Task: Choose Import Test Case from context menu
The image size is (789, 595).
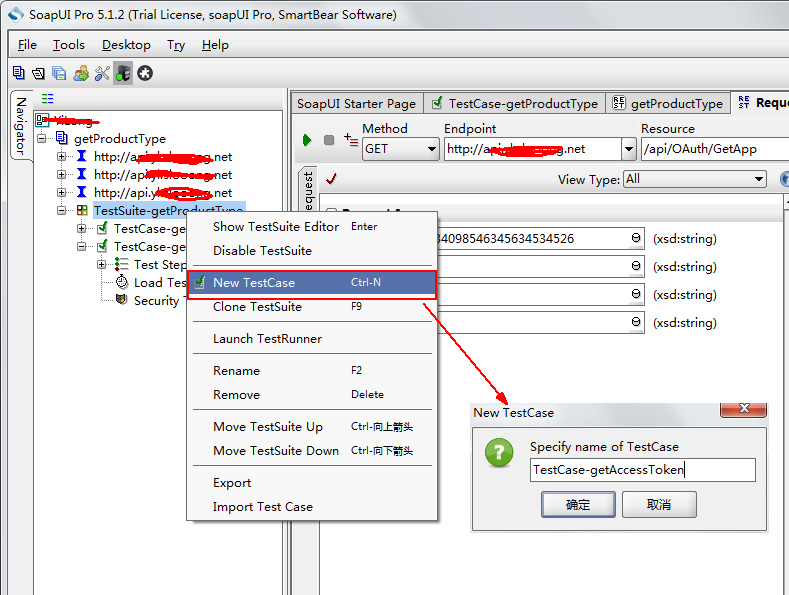Action: [312, 506]
